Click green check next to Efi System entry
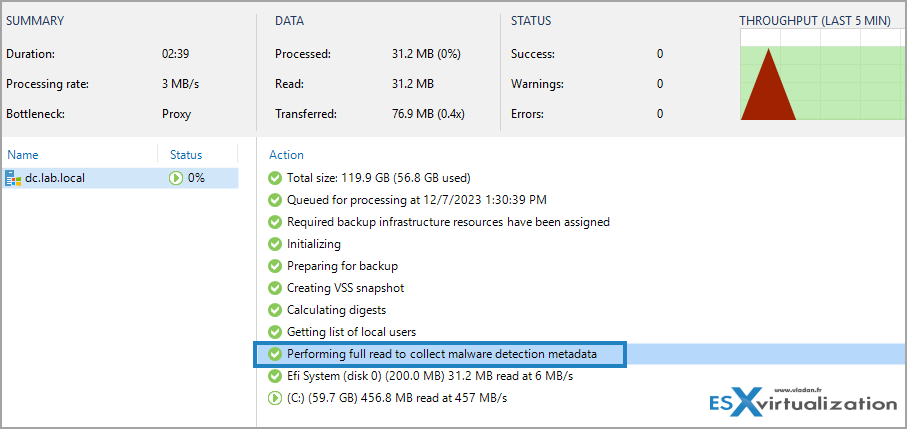The height and width of the screenshot is (429, 907). click(275, 376)
